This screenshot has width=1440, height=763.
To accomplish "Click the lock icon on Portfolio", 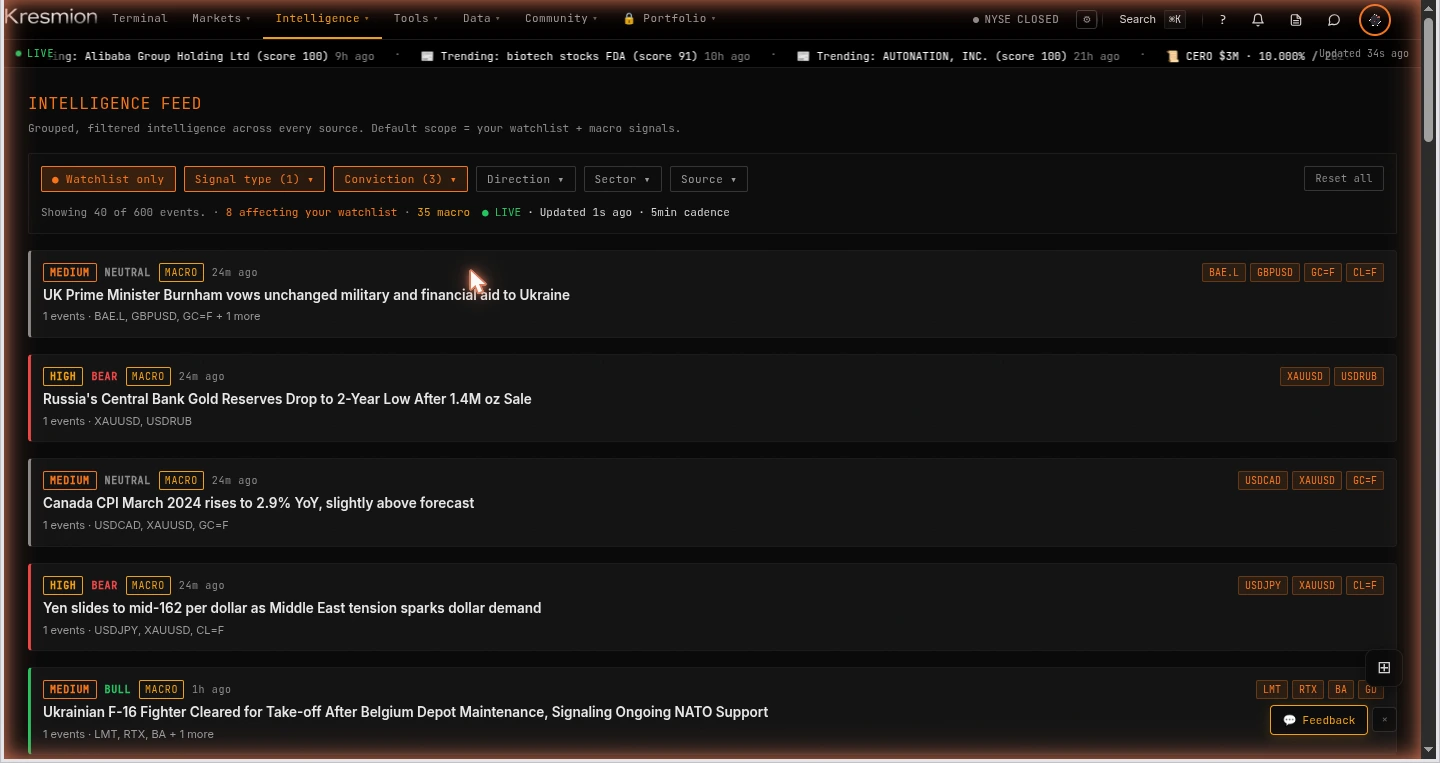I will 629,18.
